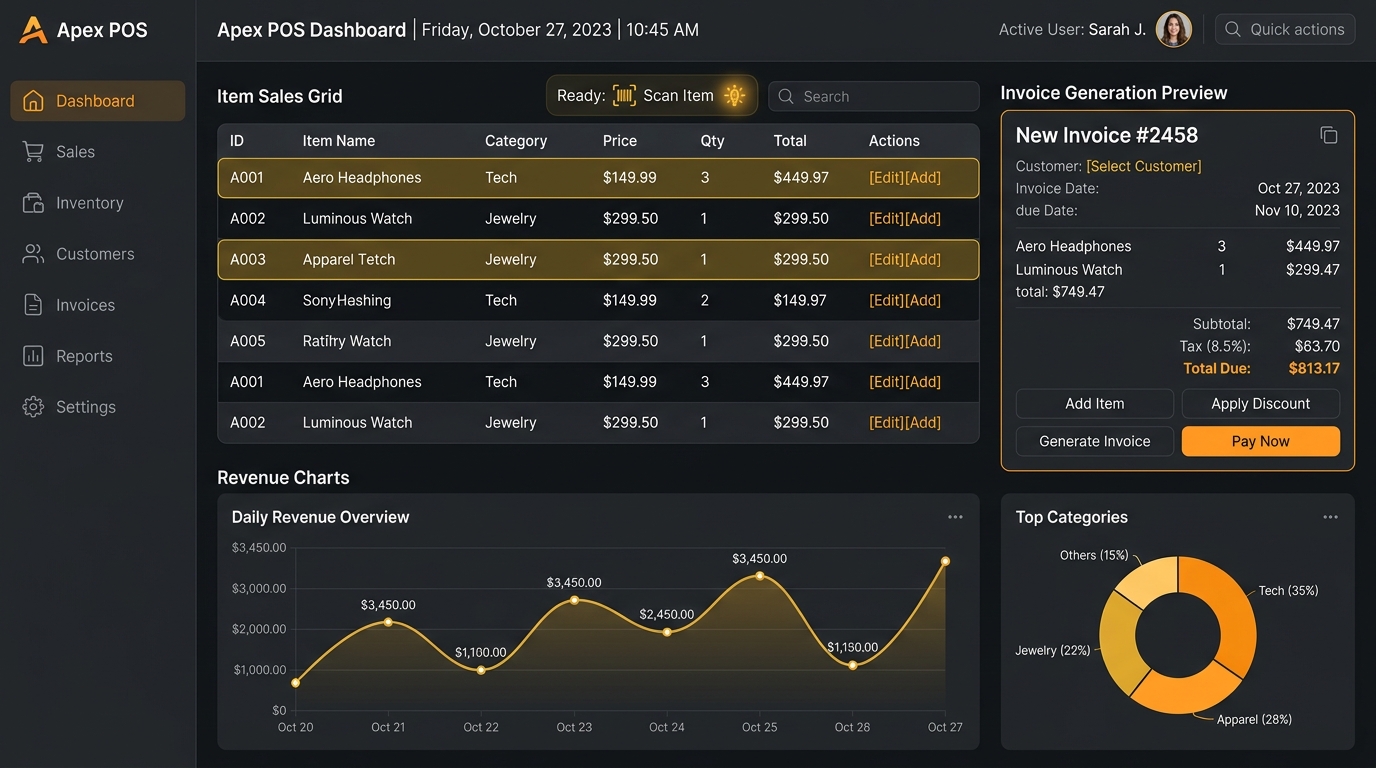This screenshot has width=1376, height=768.
Task: Sort by the Price column header
Action: [620, 141]
